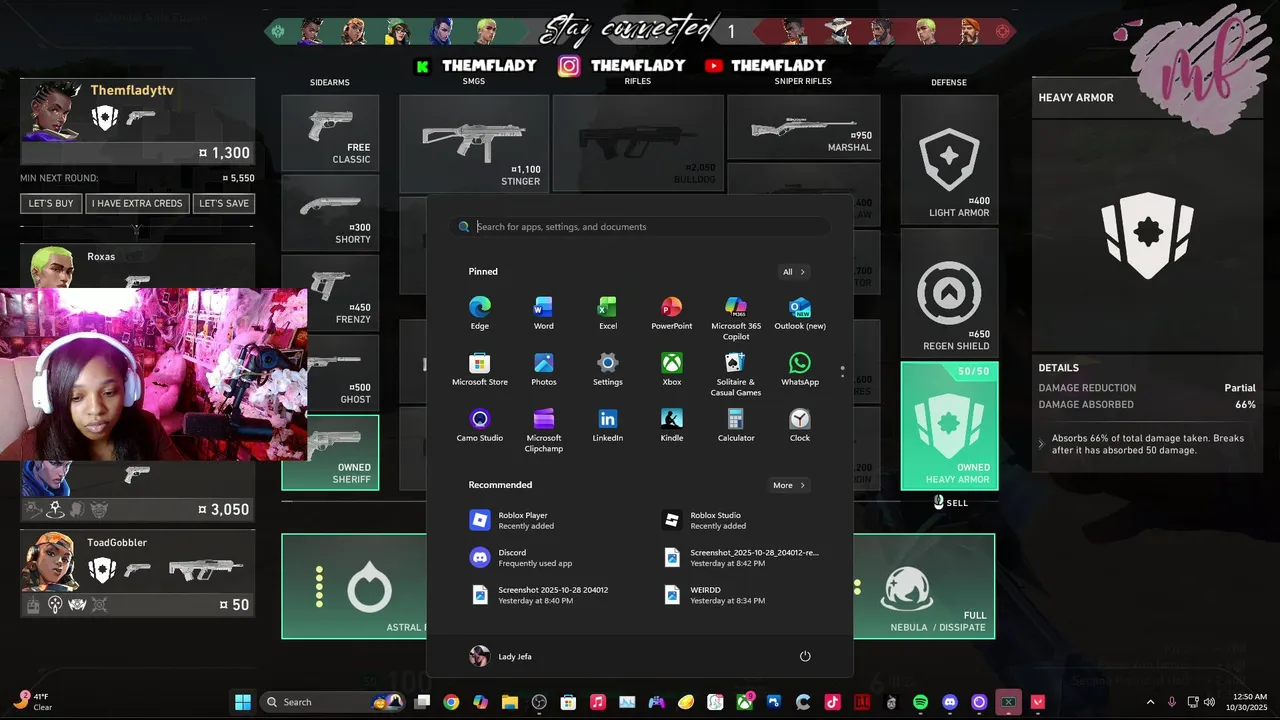Open Edge from pinned apps

(x=480, y=313)
